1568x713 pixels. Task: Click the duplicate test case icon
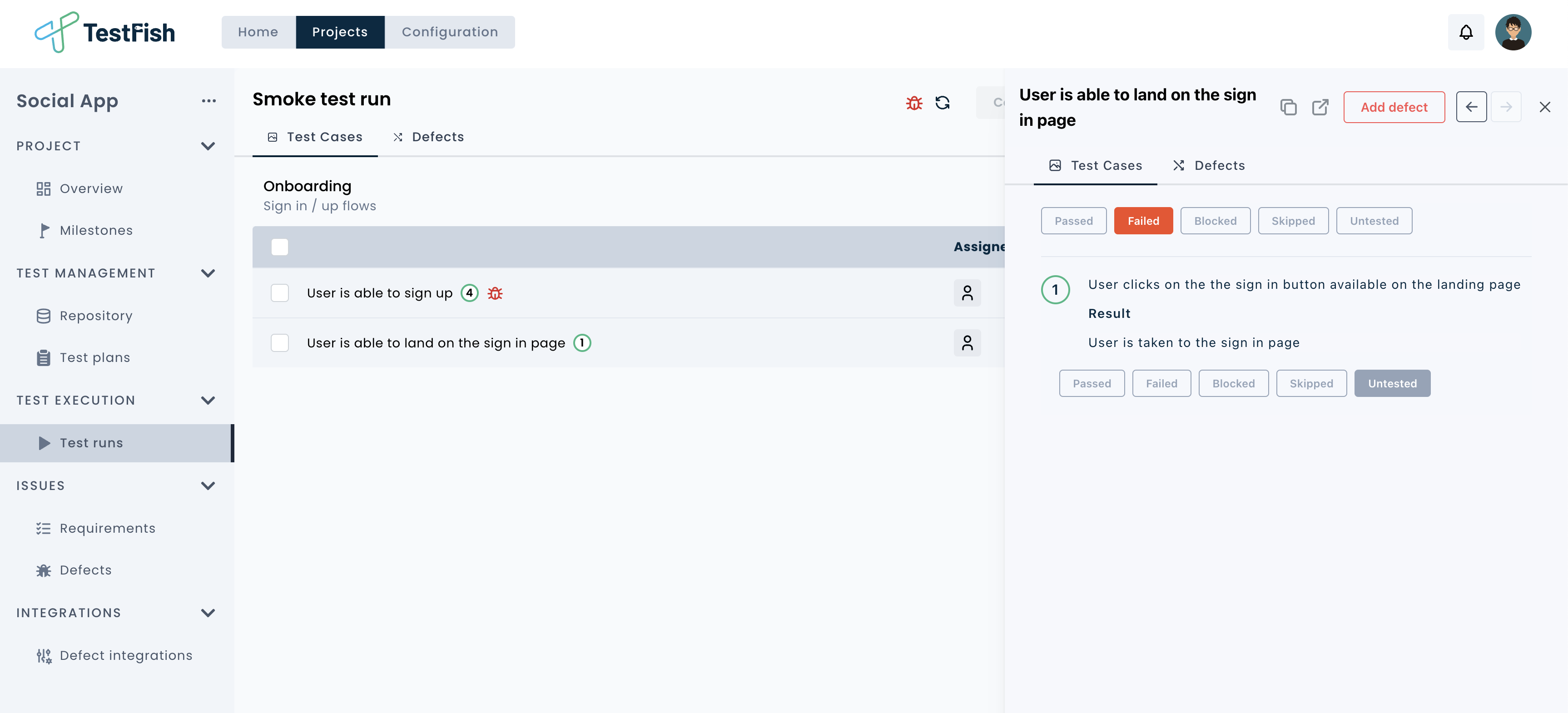(1289, 107)
